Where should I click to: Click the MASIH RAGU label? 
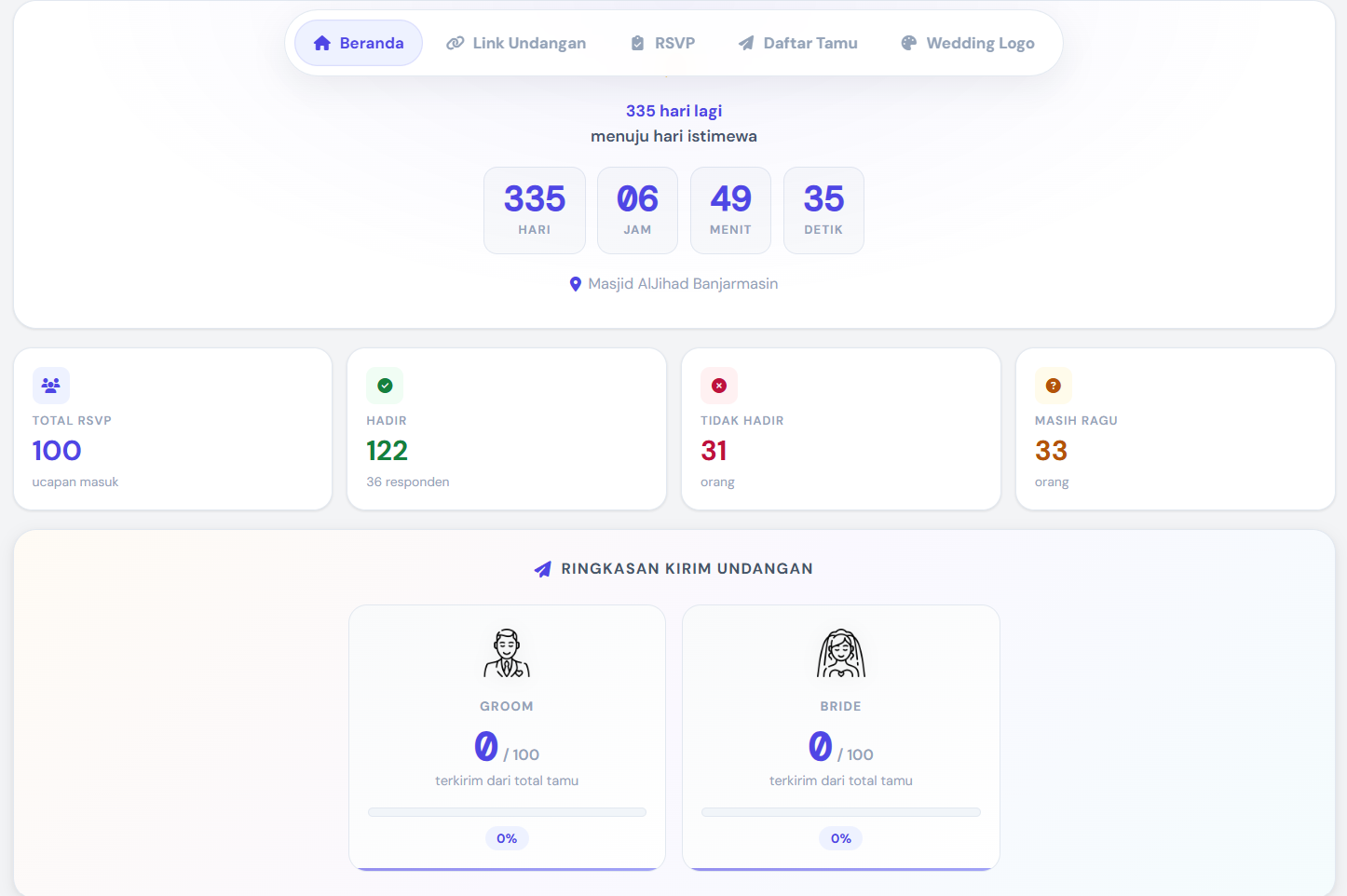tap(1076, 421)
